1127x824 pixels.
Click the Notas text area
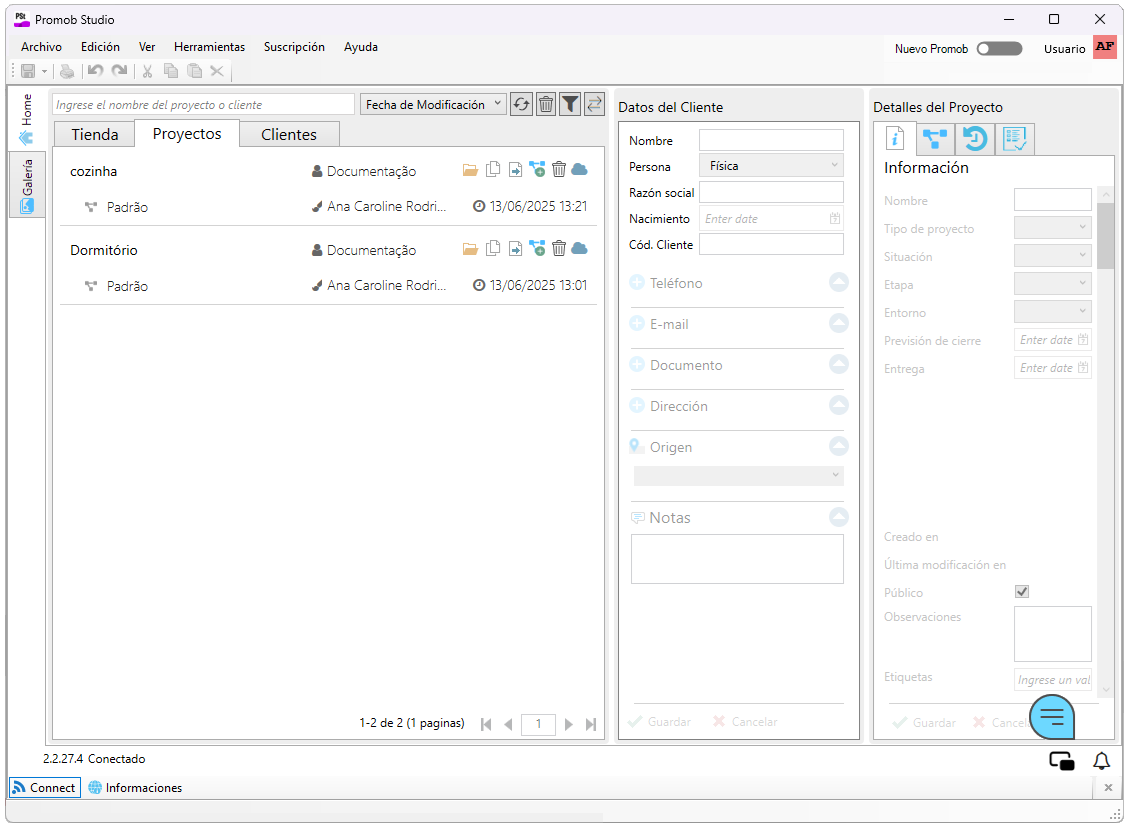(737, 559)
